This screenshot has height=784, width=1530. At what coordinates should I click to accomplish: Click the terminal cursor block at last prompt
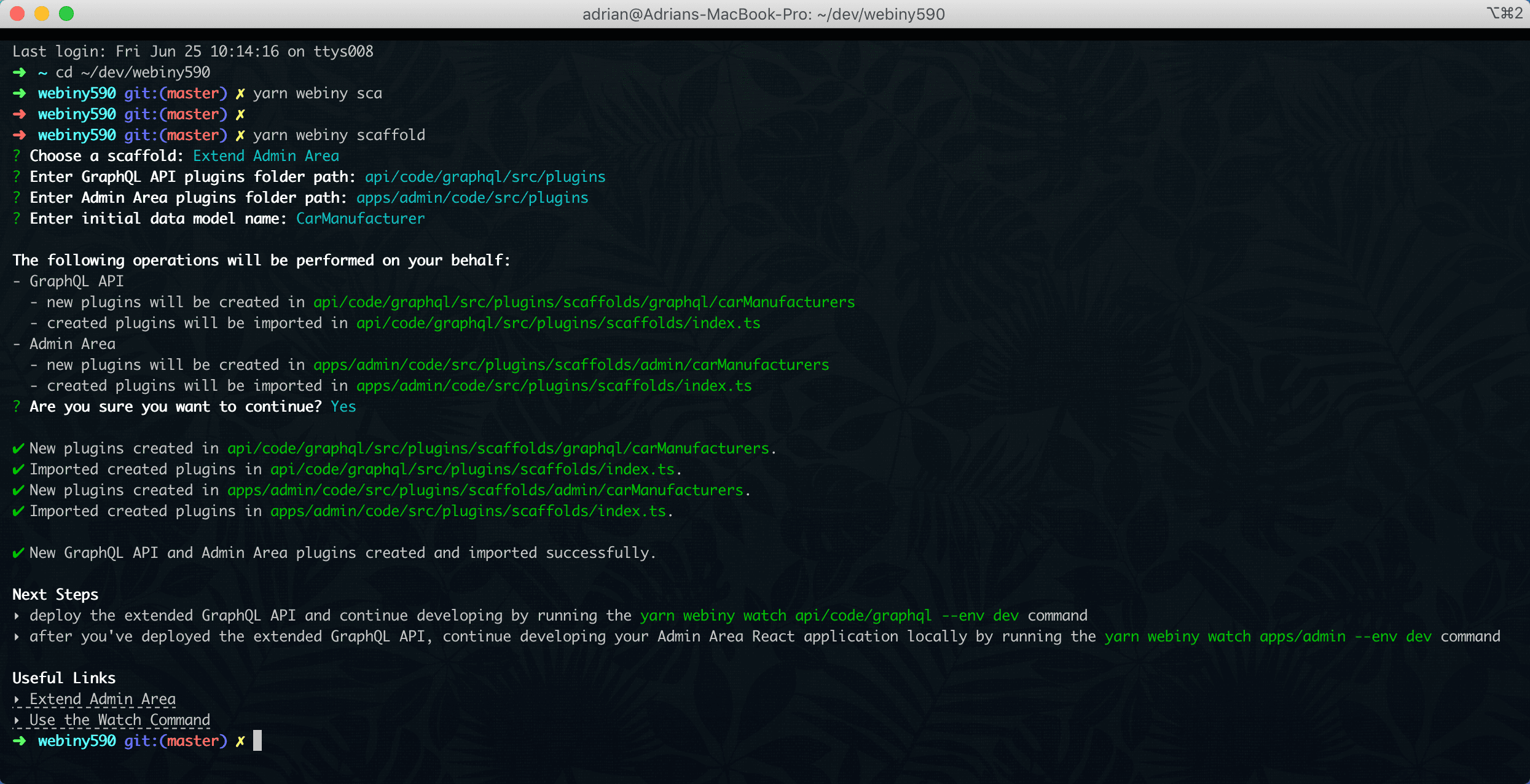click(257, 740)
